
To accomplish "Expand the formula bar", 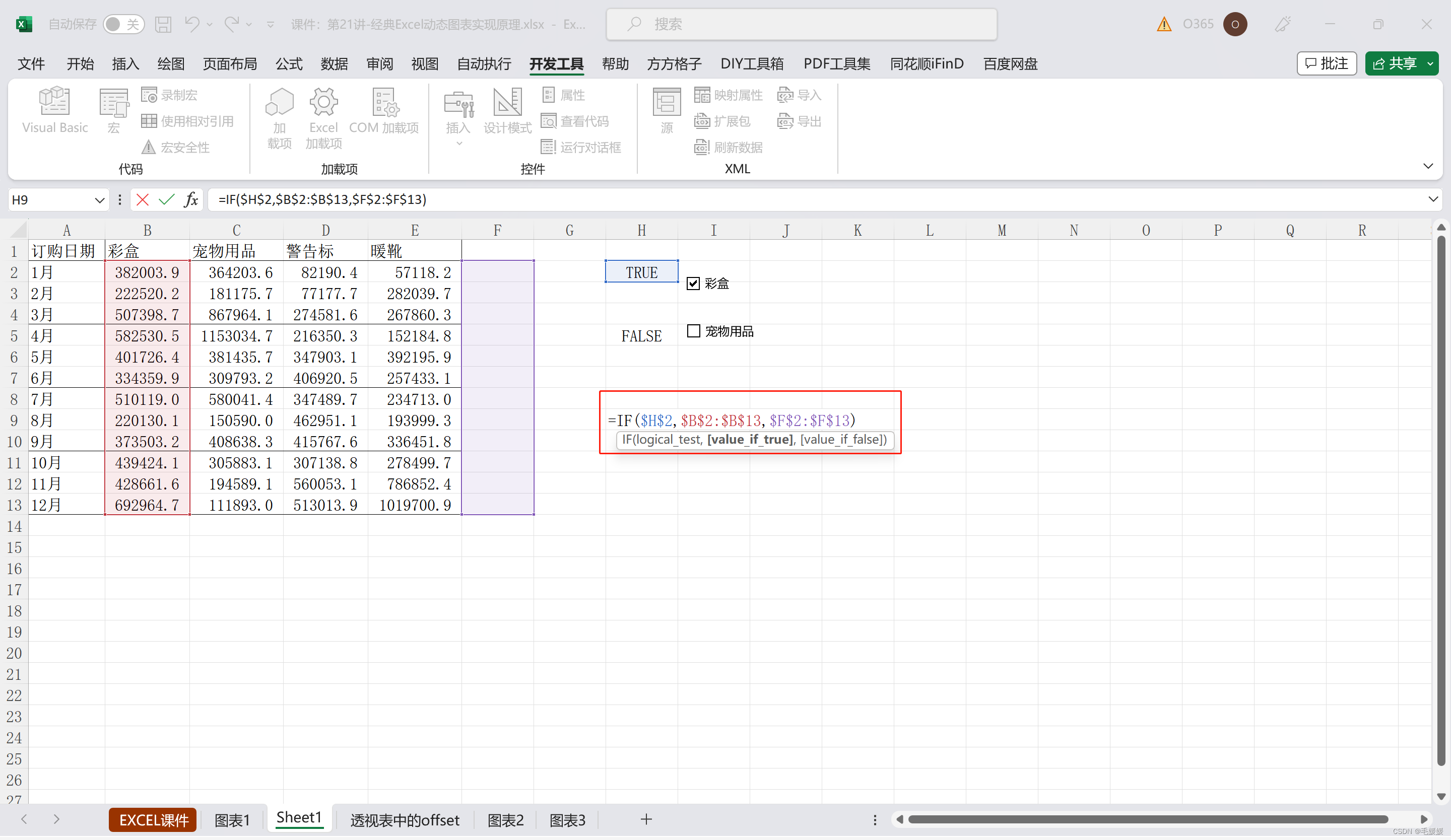I will (x=1432, y=199).
